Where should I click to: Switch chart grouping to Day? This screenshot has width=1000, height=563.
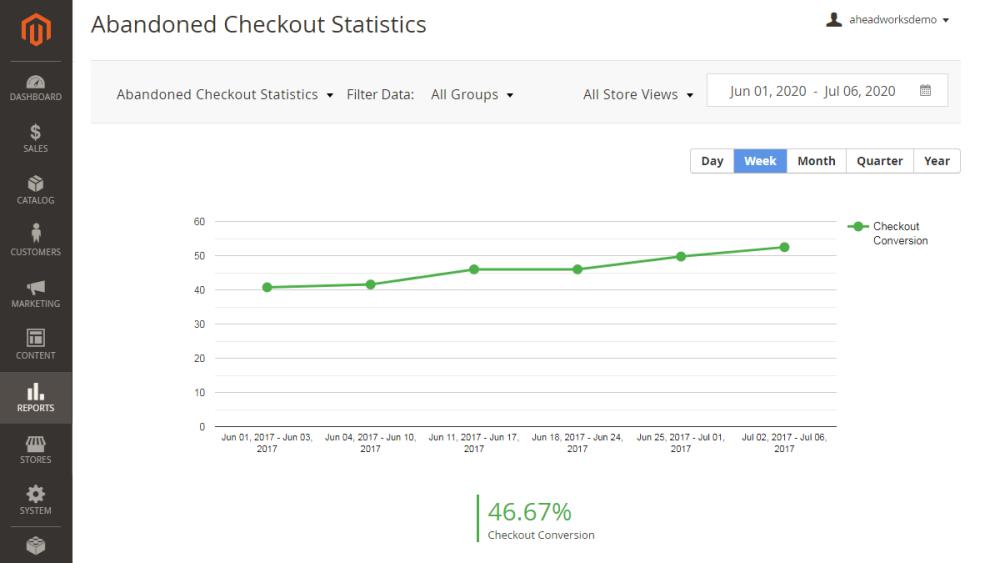(712, 161)
